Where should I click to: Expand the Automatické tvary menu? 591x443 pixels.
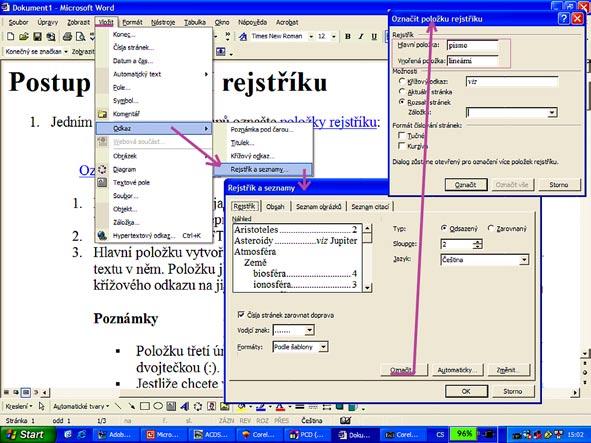pyautogui.click(x=81, y=406)
